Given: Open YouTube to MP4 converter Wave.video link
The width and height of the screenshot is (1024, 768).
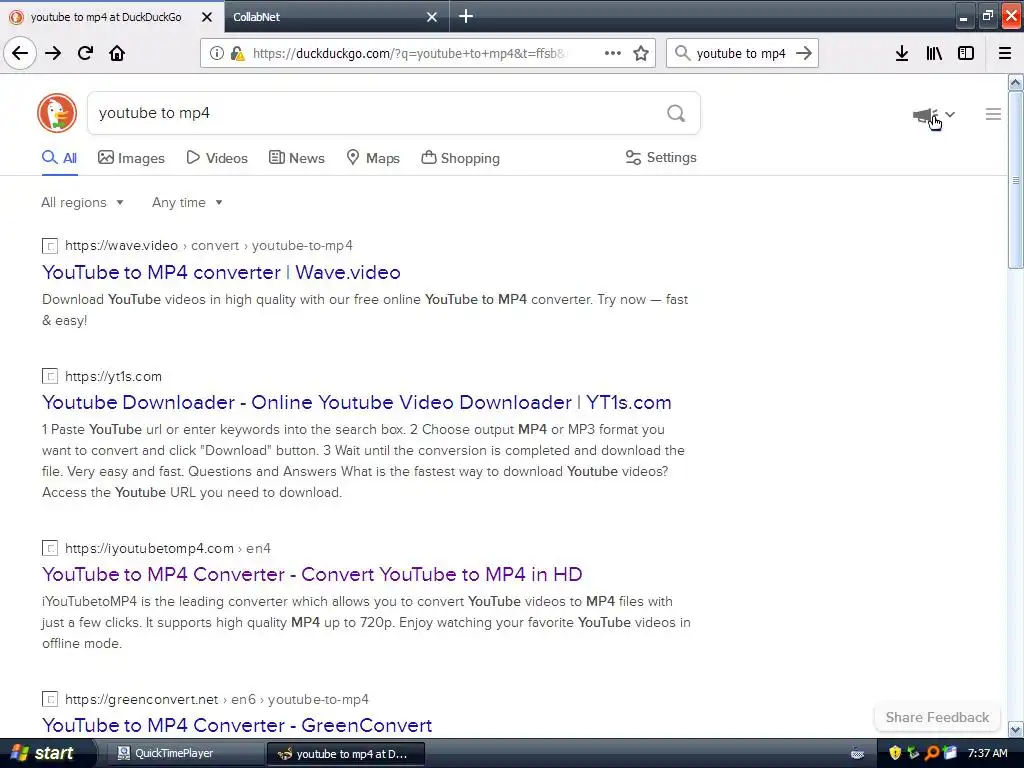Looking at the screenshot, I should (x=221, y=272).
